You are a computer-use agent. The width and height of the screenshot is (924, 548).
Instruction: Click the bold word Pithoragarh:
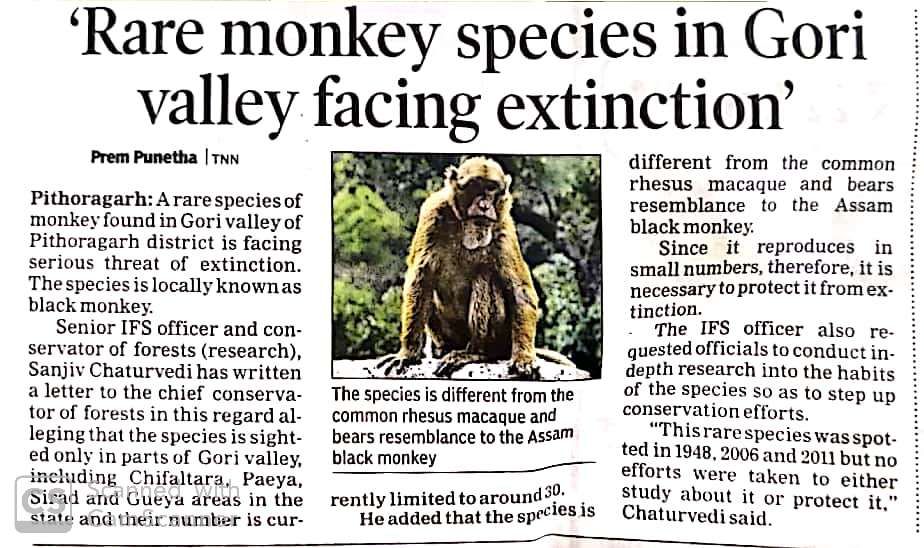click(x=92, y=199)
